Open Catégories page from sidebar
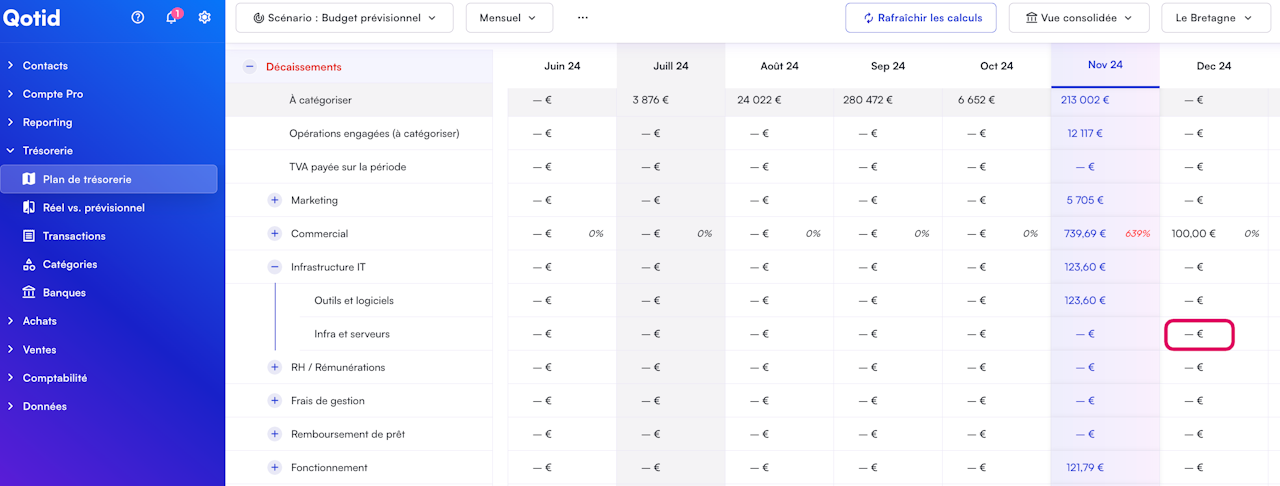Screen dimensions: 1280x486 pyautogui.click(x=70, y=265)
